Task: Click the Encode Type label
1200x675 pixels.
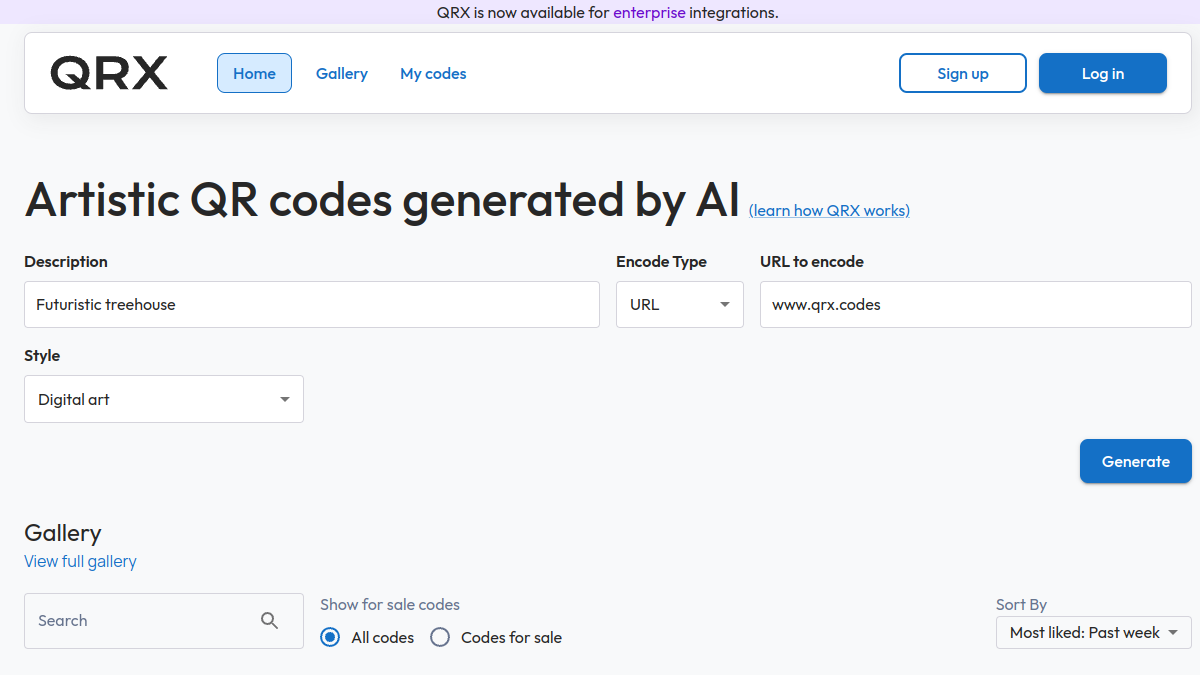Action: (x=661, y=261)
